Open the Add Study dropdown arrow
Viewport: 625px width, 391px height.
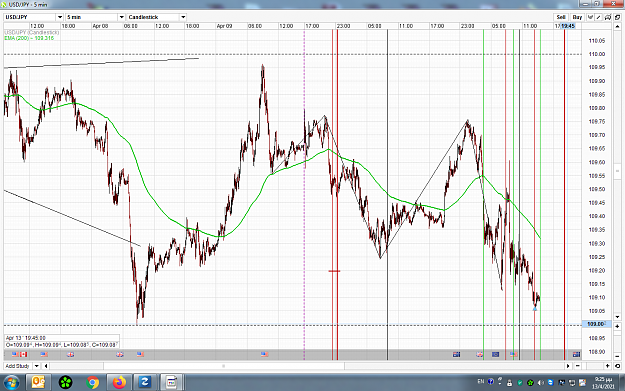(x=36, y=366)
